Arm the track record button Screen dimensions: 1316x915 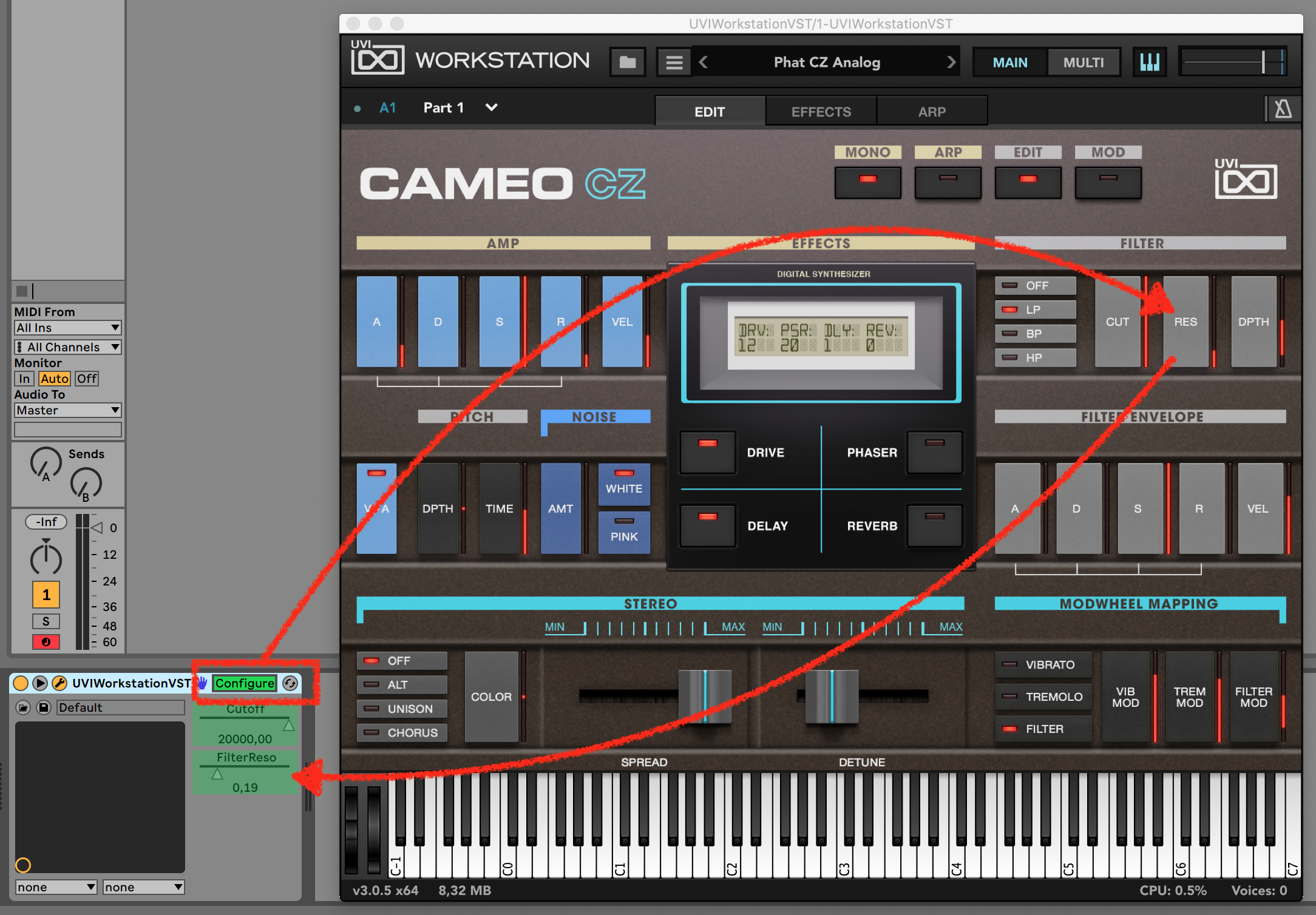coord(46,642)
